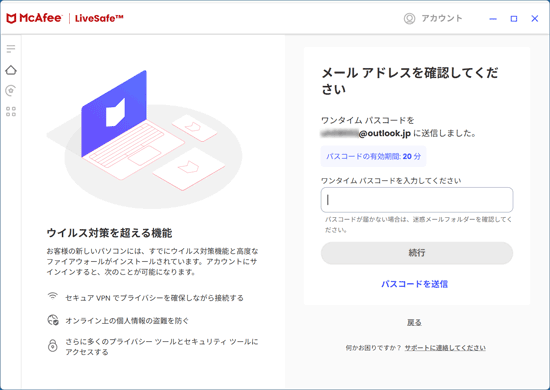Click the ウイルス対策を超える機能 heading
This screenshot has width=550, height=390.
click(109, 233)
